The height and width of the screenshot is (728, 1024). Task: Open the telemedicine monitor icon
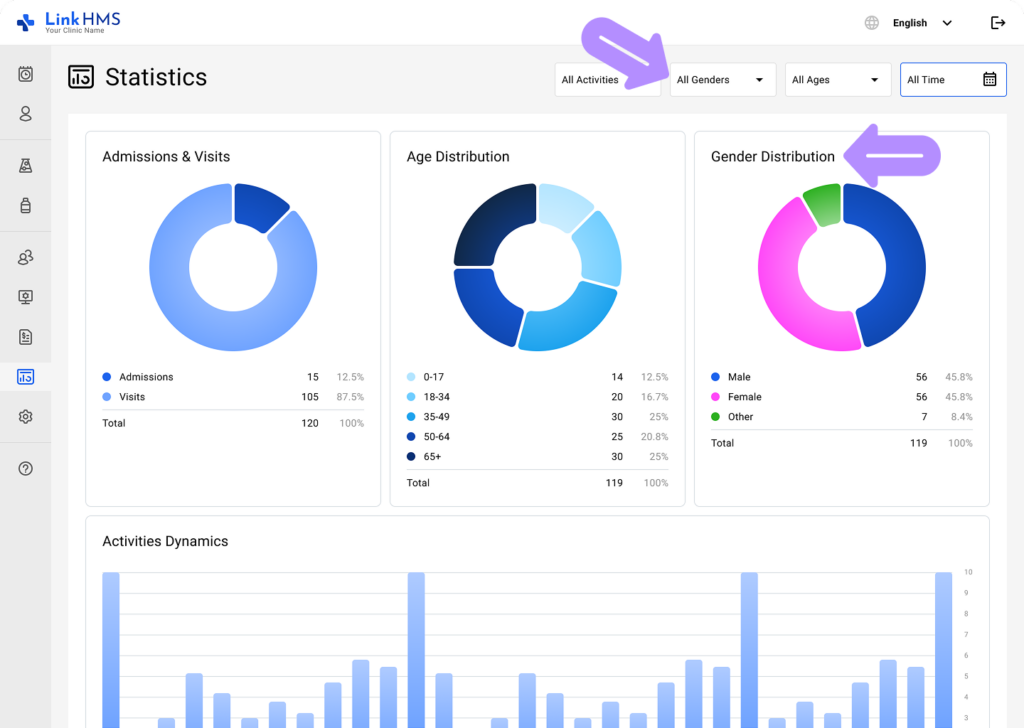[x=24, y=297]
